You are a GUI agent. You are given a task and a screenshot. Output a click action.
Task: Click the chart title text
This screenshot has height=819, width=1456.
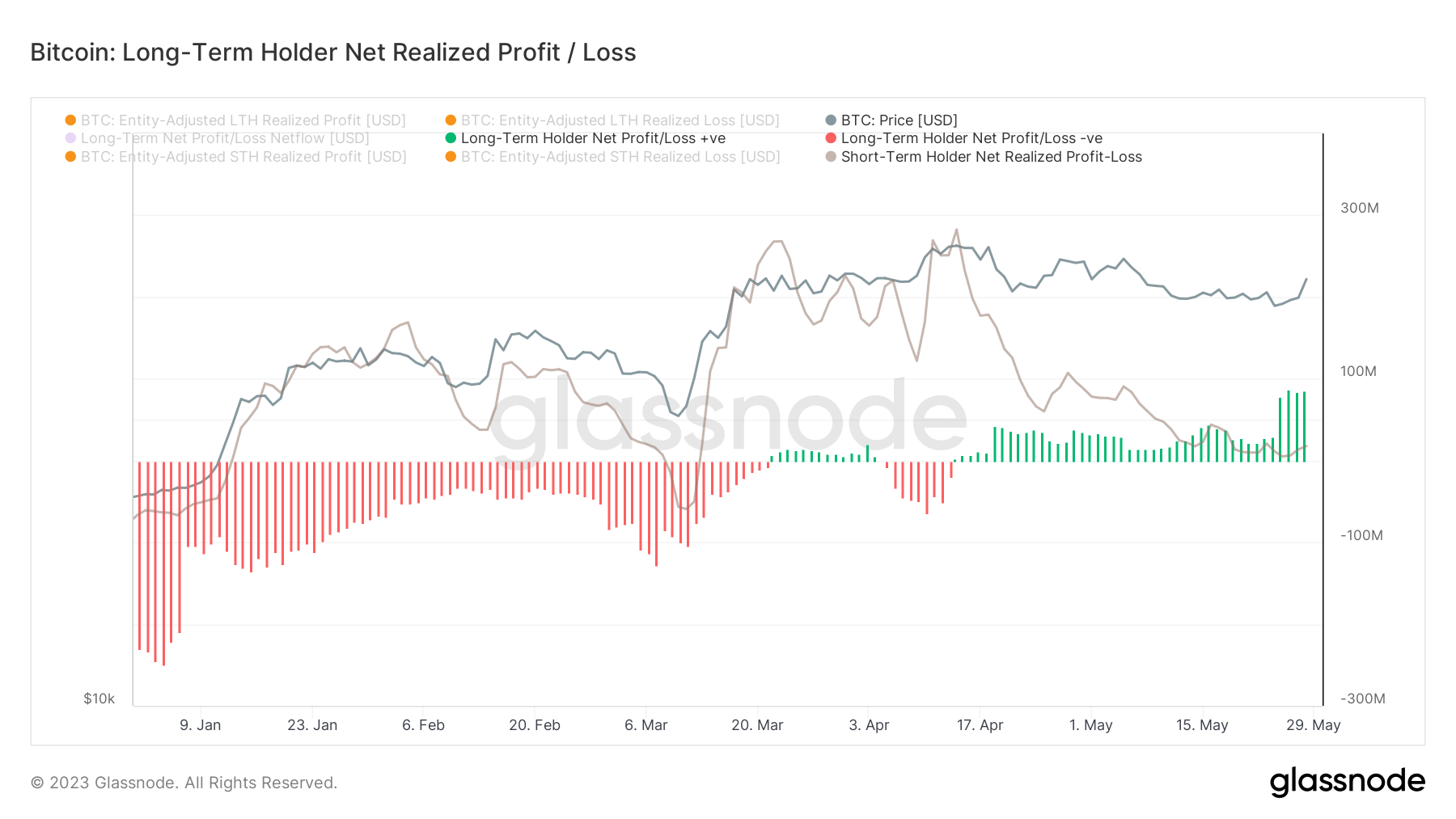(333, 53)
